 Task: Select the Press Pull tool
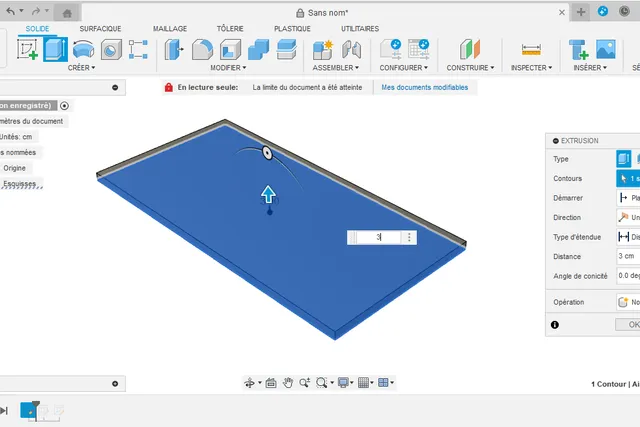(x=174, y=49)
